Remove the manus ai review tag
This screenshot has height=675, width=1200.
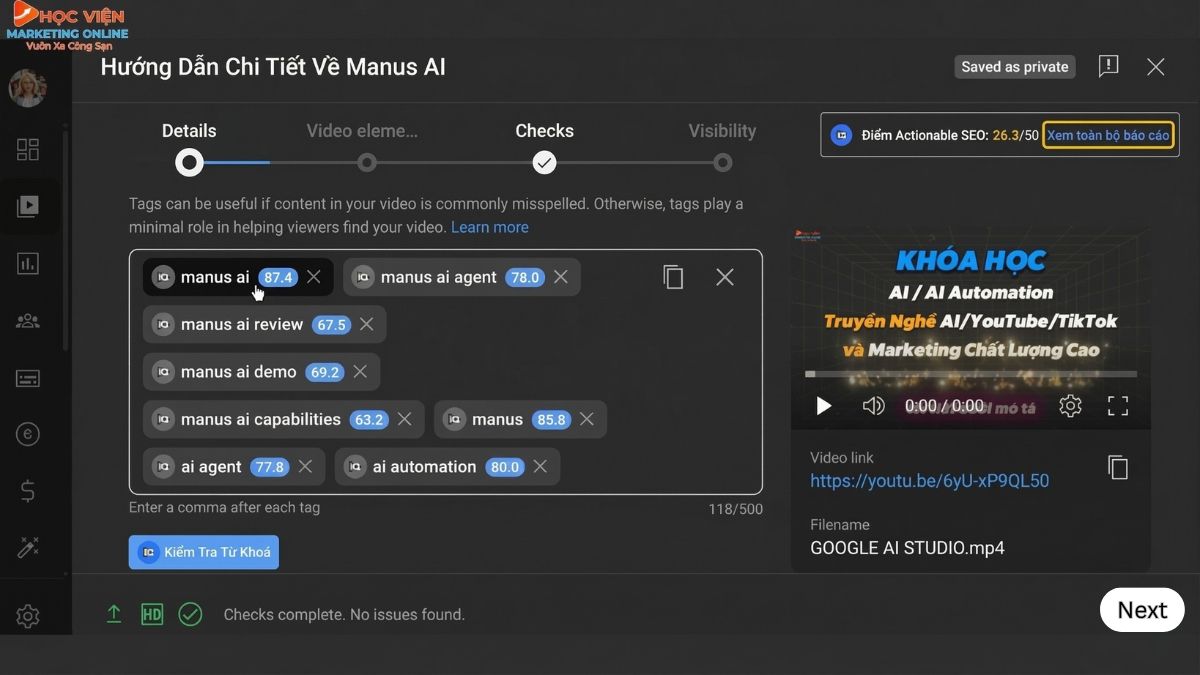(x=366, y=324)
